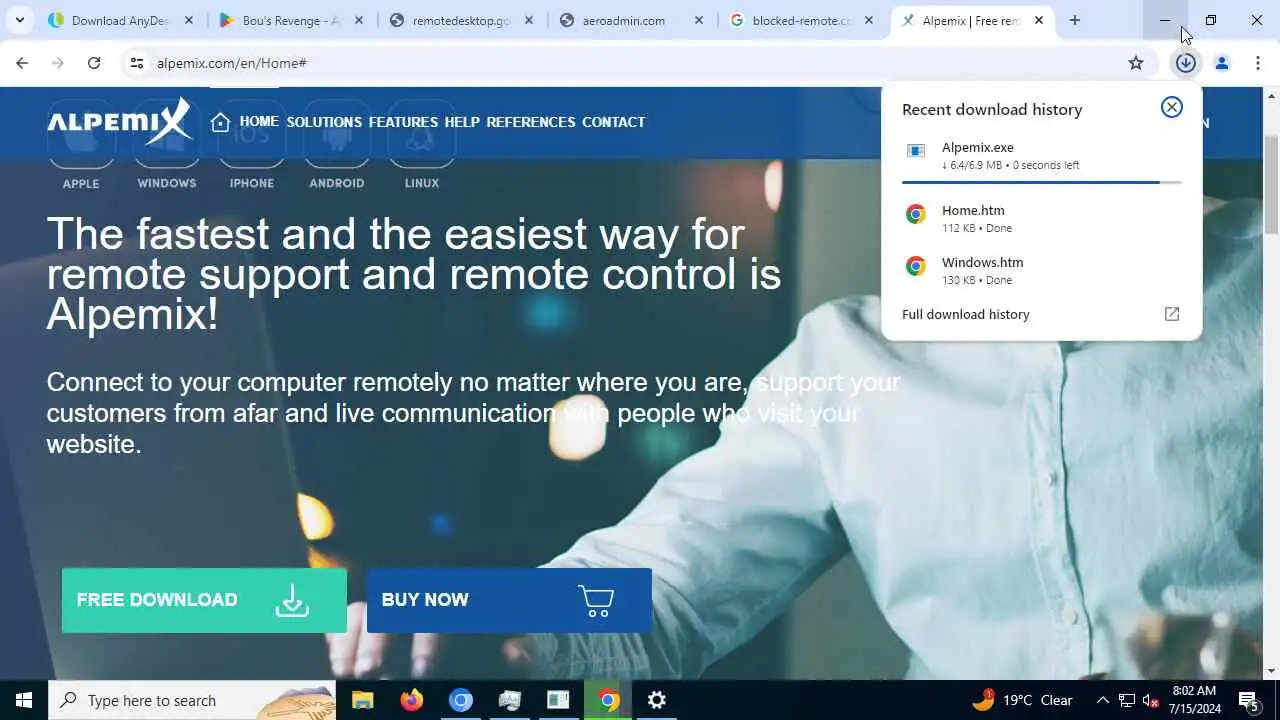1280x720 pixels.
Task: Click Full download history link
Action: click(x=966, y=314)
